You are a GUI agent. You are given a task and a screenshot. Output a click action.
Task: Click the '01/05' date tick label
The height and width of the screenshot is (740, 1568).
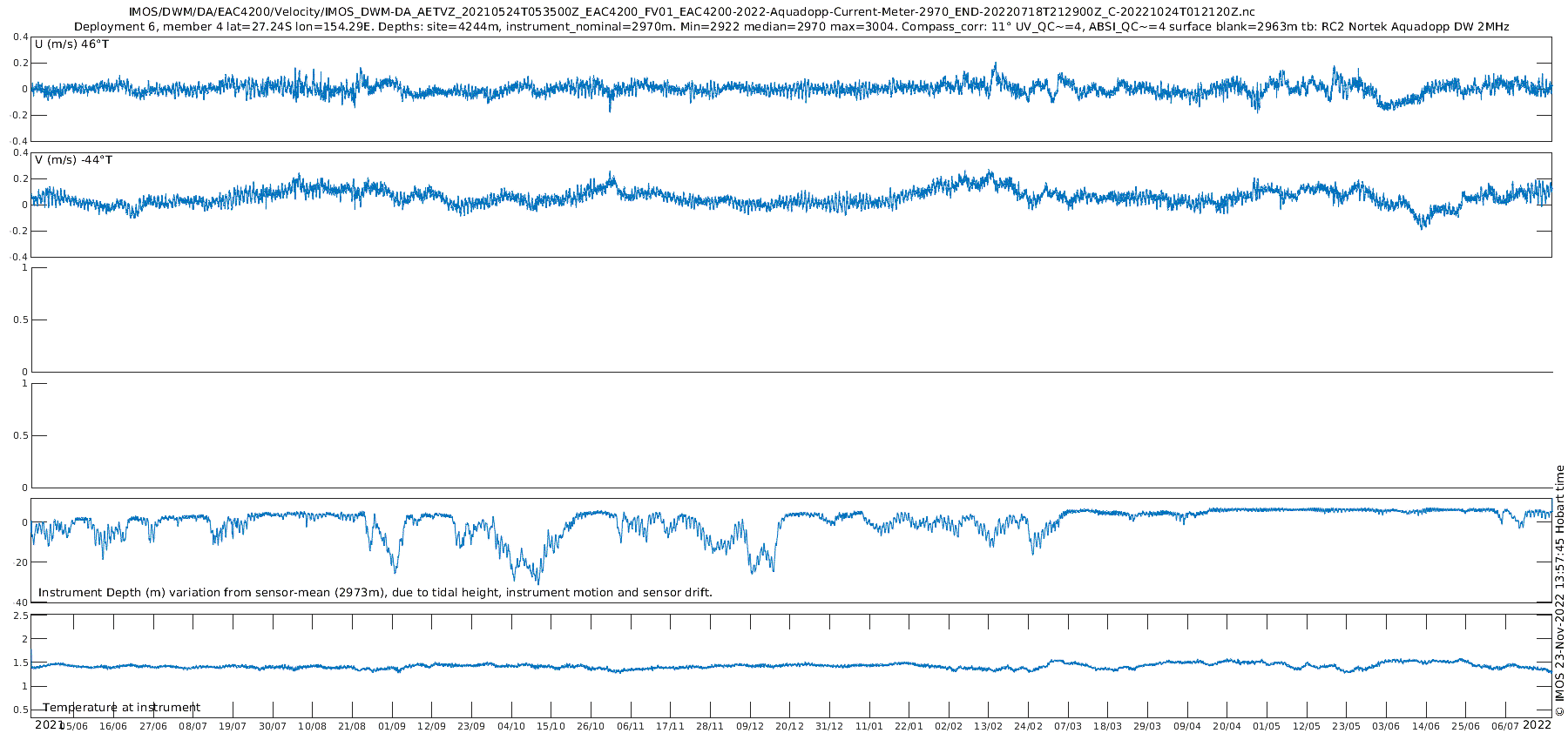point(1267,726)
